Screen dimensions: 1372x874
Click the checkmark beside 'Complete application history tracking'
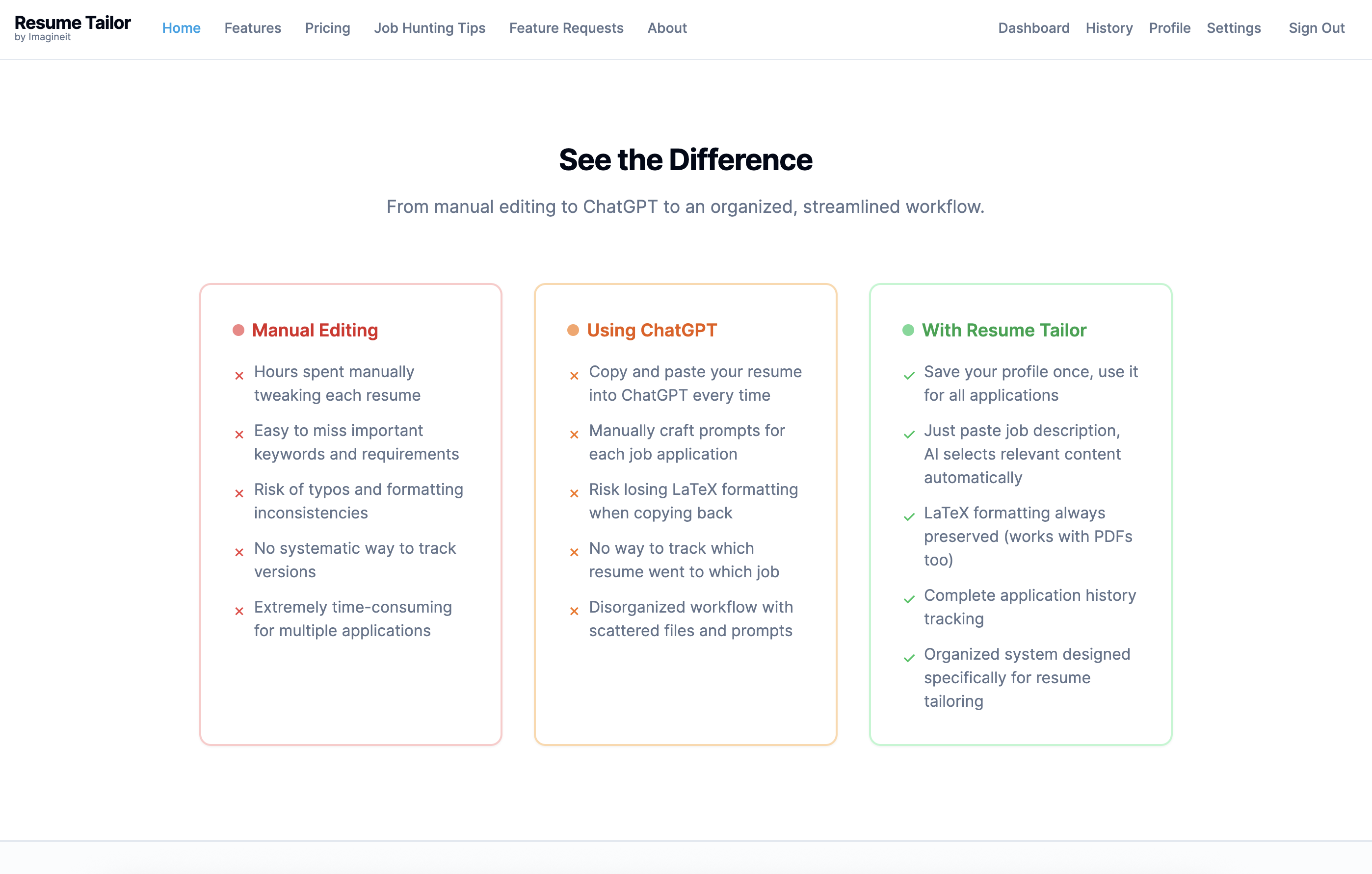click(x=908, y=599)
